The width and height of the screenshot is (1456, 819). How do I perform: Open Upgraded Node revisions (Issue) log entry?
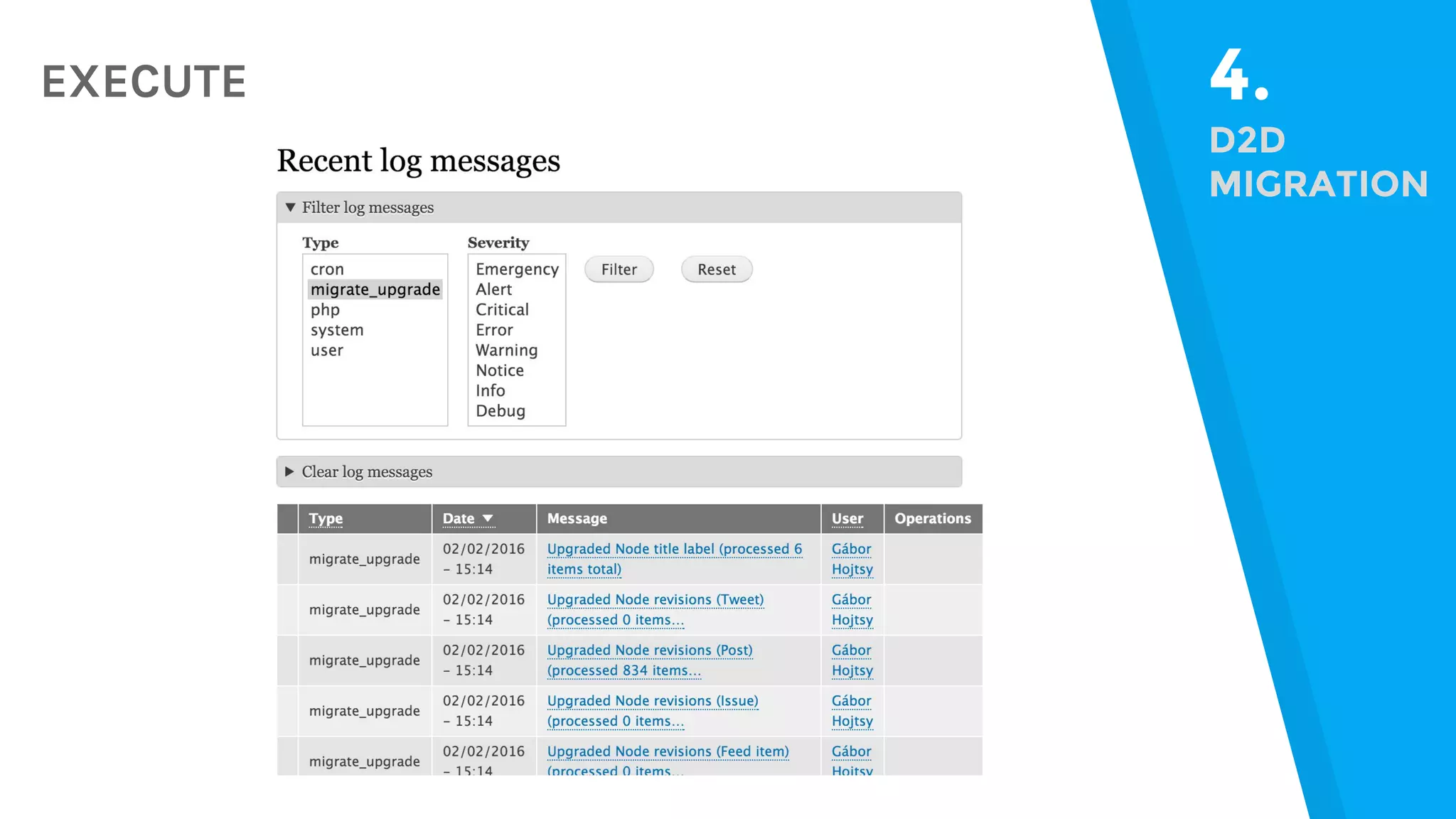pos(652,701)
